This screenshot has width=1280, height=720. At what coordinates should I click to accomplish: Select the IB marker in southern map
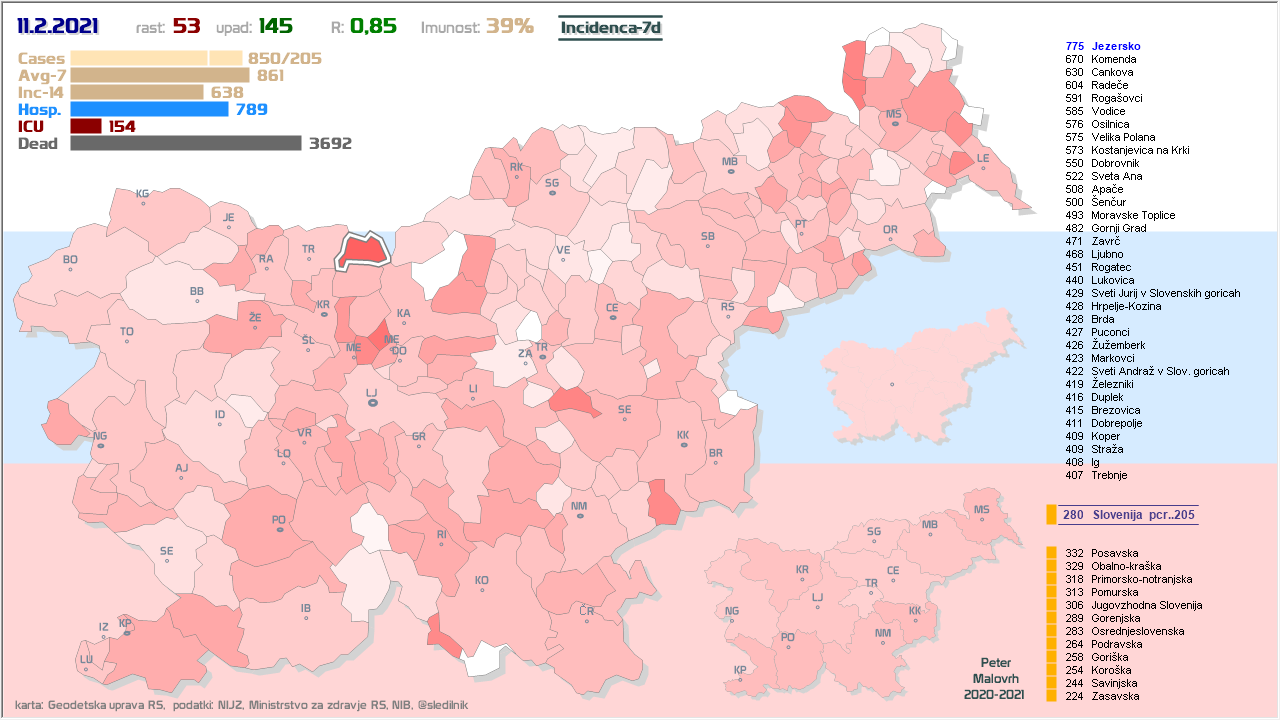306,617
